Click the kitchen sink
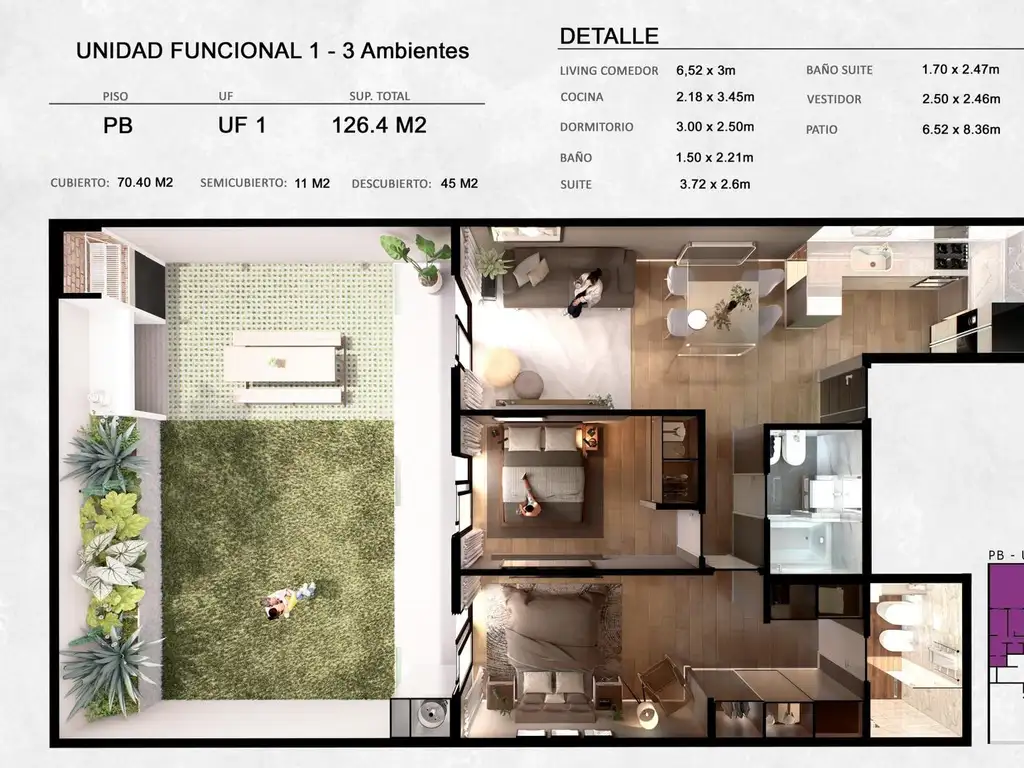 [x=870, y=257]
